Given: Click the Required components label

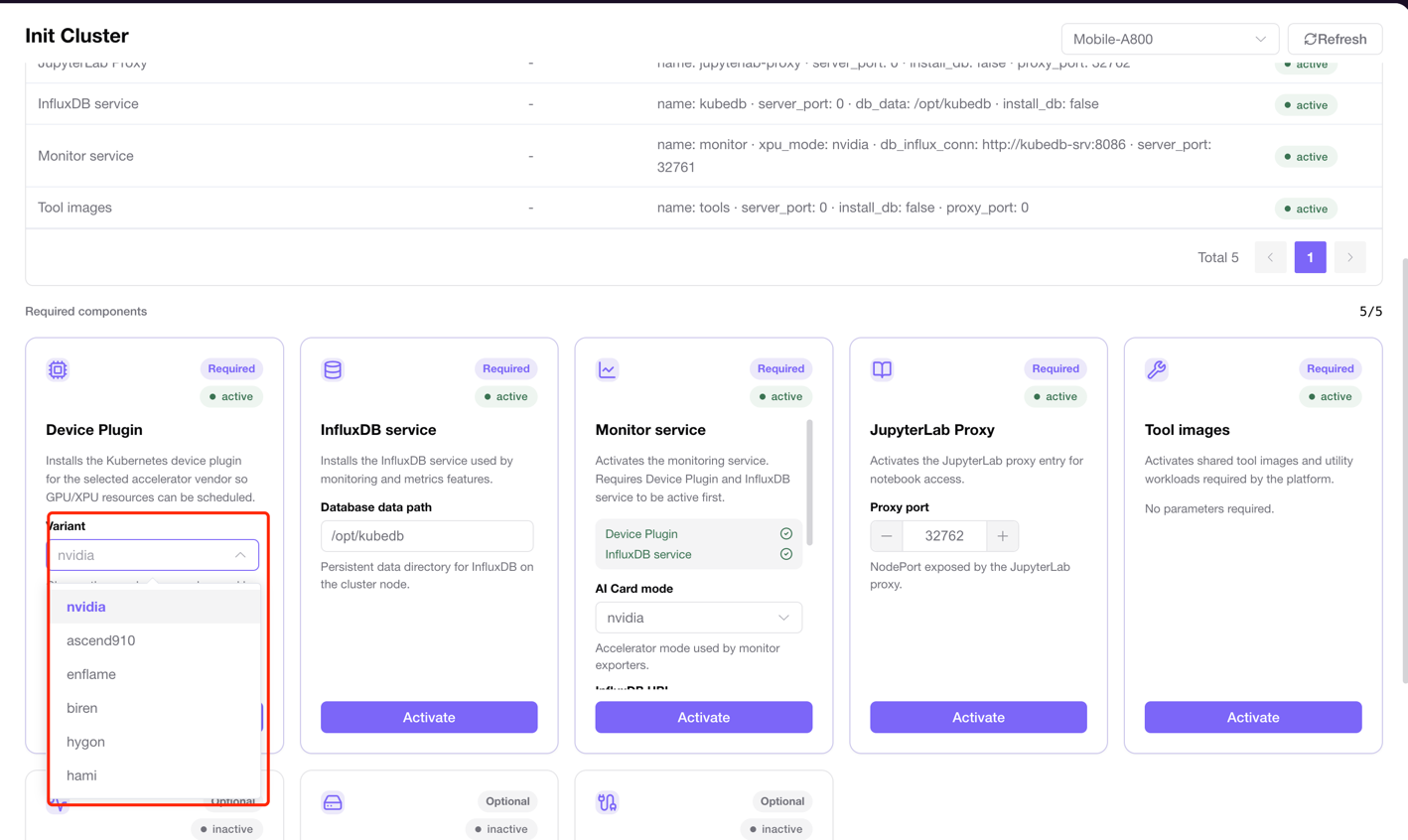Looking at the screenshot, I should pyautogui.click(x=86, y=312).
